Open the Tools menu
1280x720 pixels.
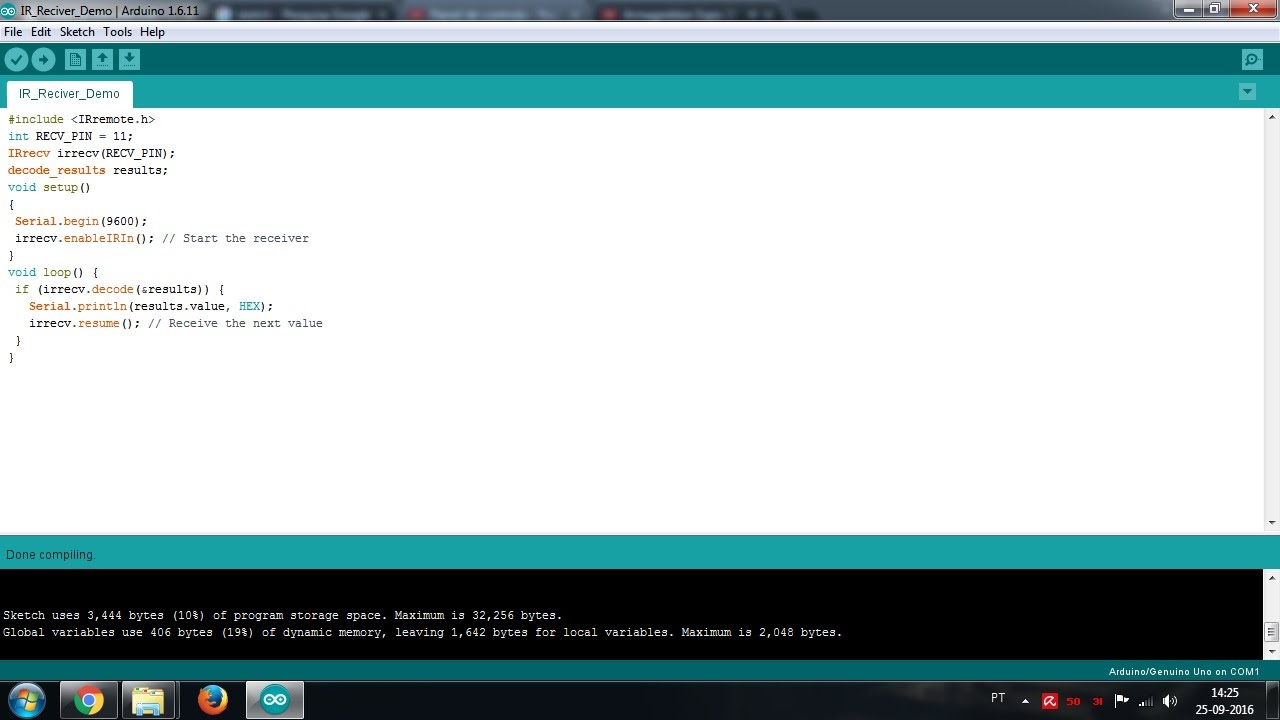117,32
